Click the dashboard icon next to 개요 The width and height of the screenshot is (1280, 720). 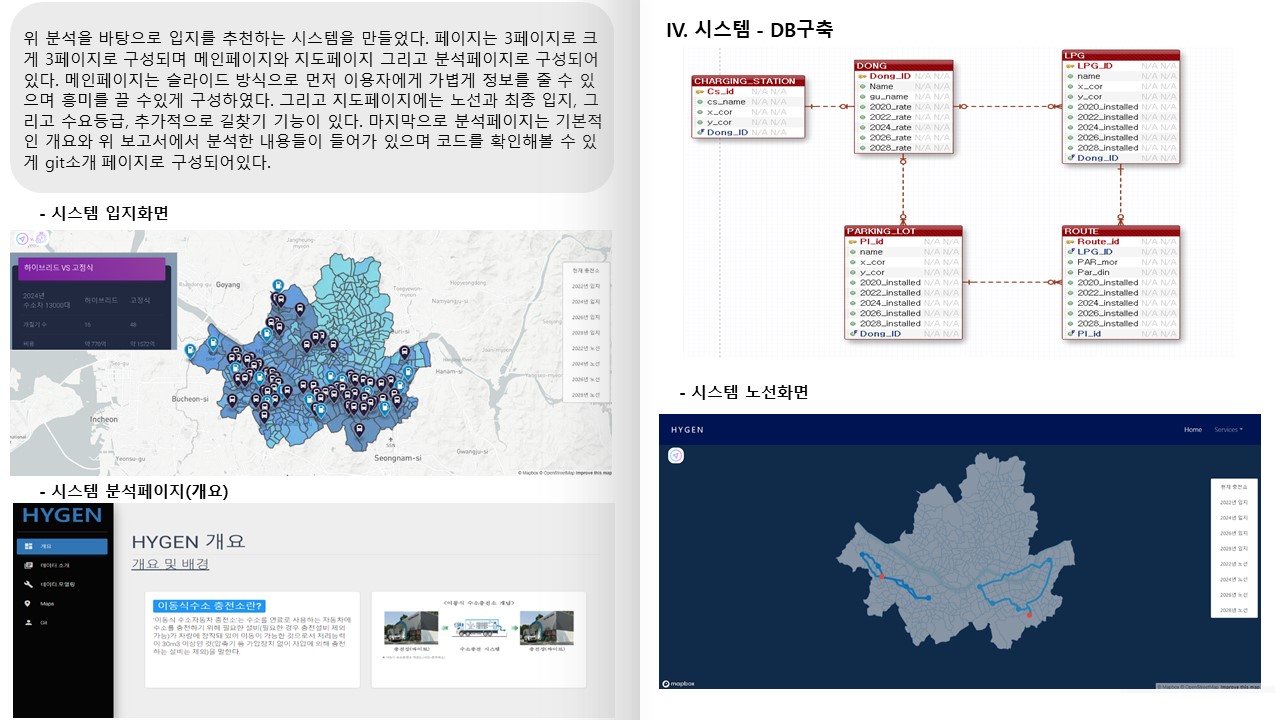27,546
